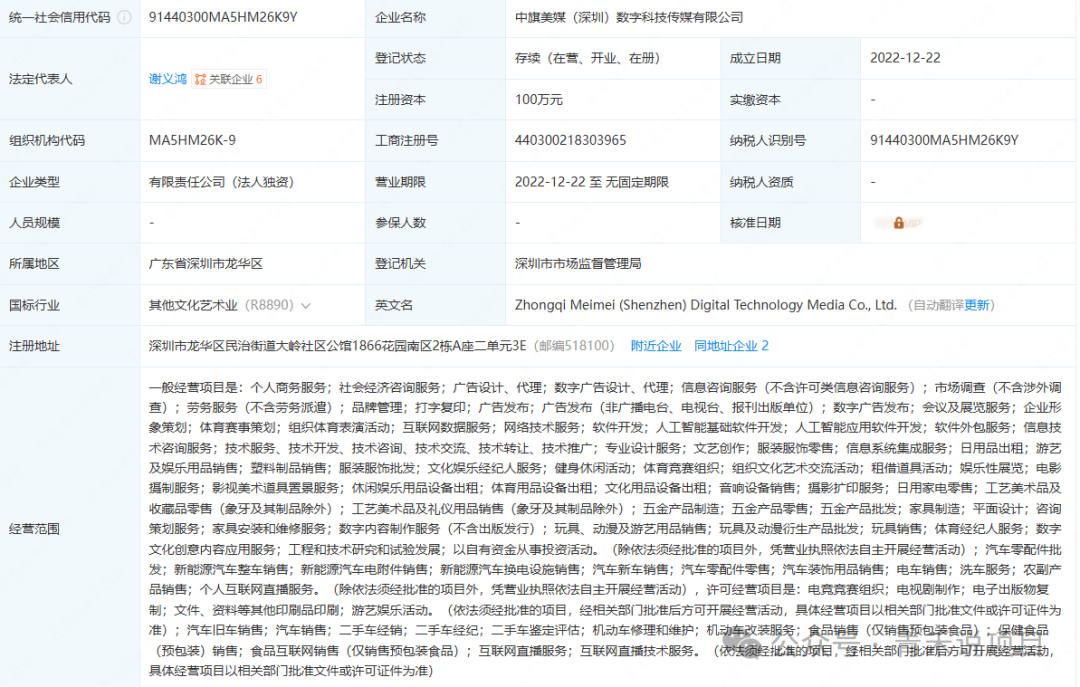Click the 成立日期 value 2022-12-22
This screenshot has width=1080, height=687.
(x=907, y=59)
